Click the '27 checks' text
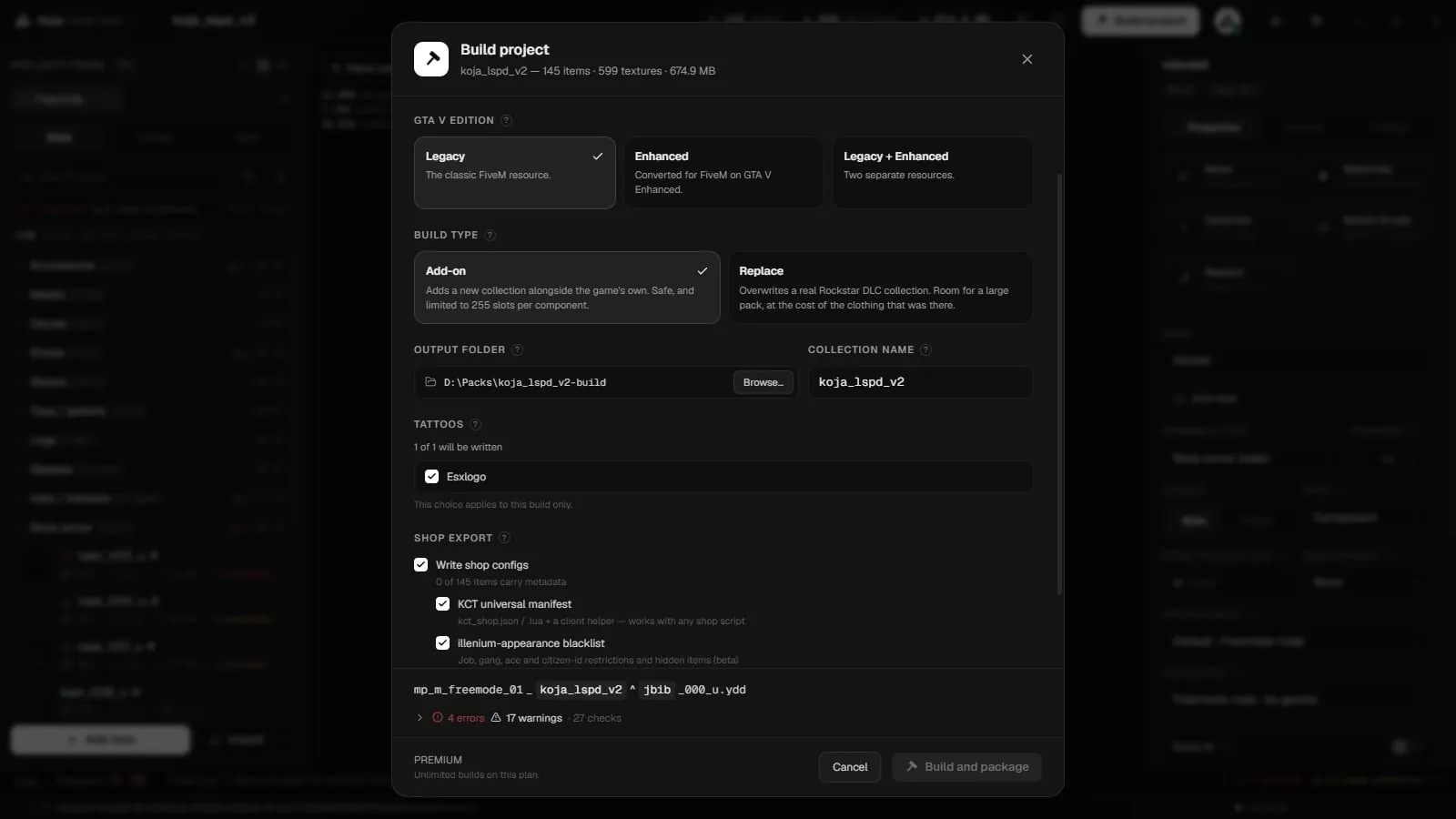The image size is (1456, 819). click(597, 718)
